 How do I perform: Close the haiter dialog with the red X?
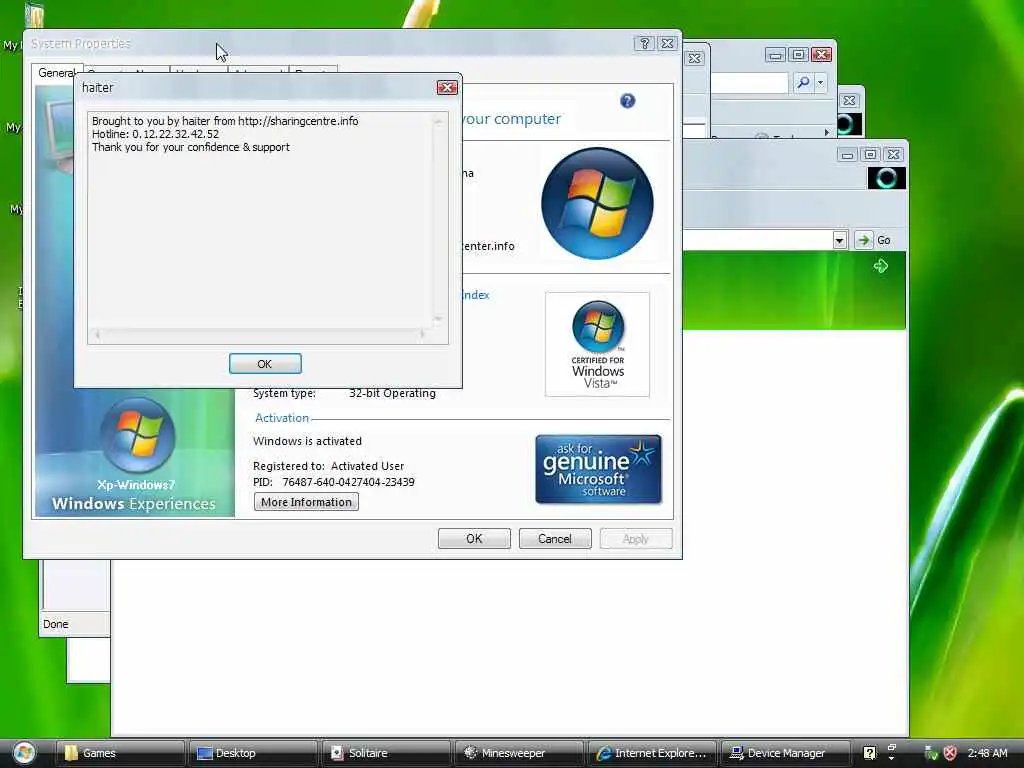point(447,88)
